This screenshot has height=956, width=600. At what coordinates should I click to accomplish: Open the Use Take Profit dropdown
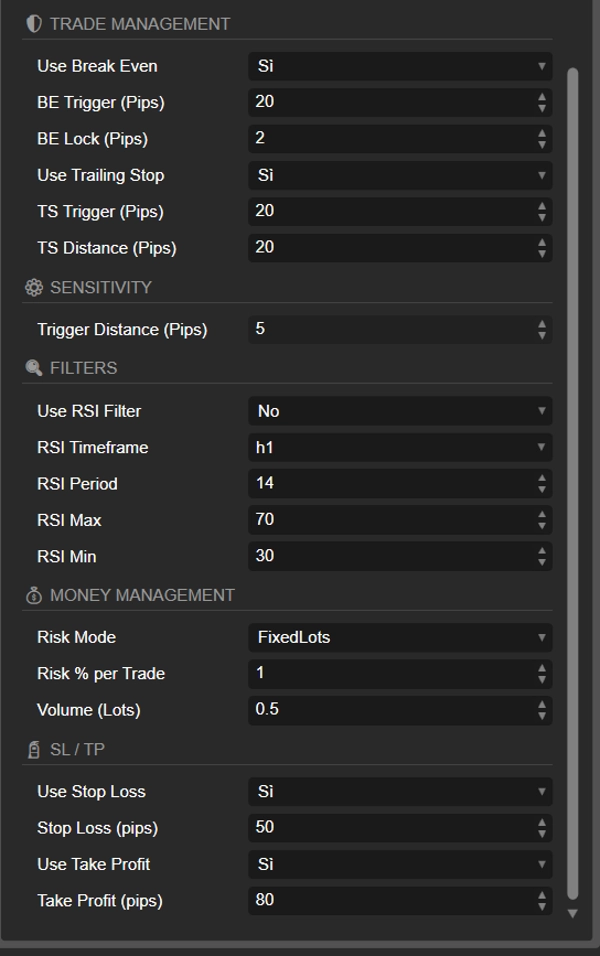click(399, 864)
